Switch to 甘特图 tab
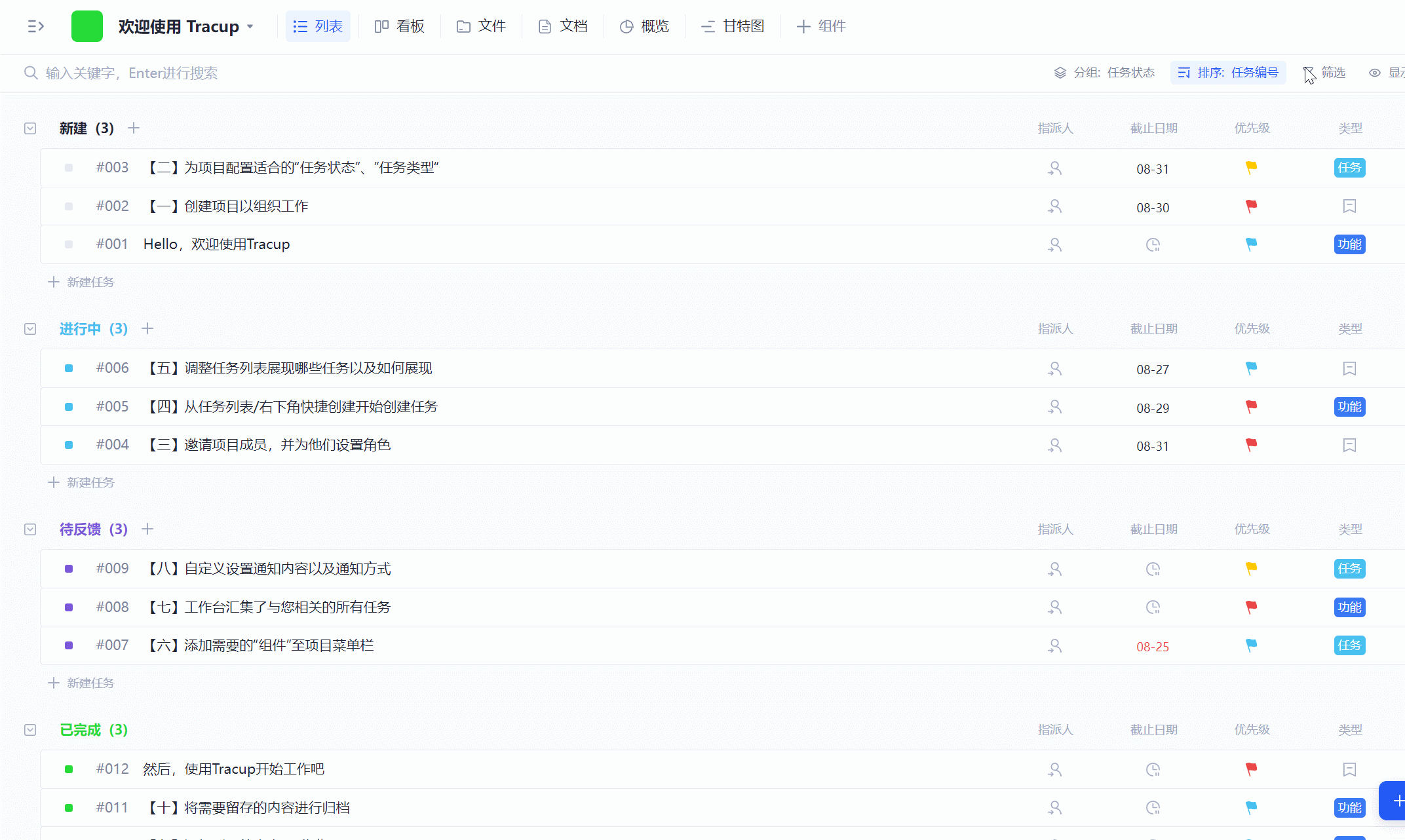 pos(733,26)
